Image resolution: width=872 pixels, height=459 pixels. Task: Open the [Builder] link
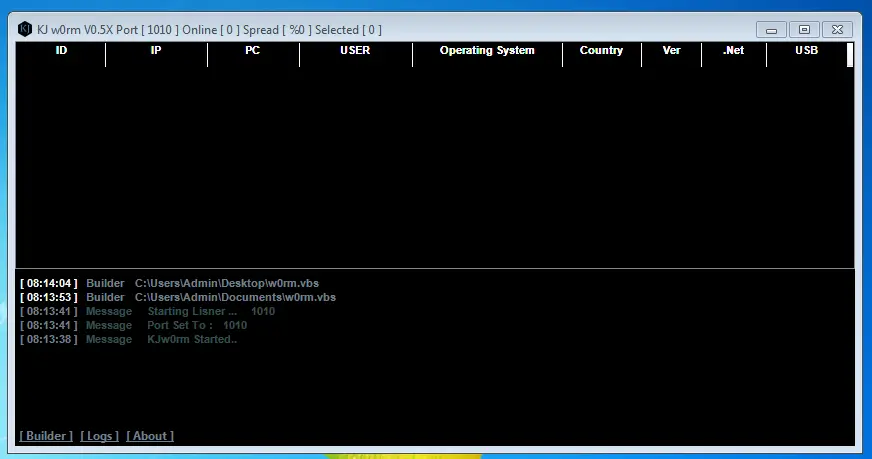pyautogui.click(x=46, y=436)
